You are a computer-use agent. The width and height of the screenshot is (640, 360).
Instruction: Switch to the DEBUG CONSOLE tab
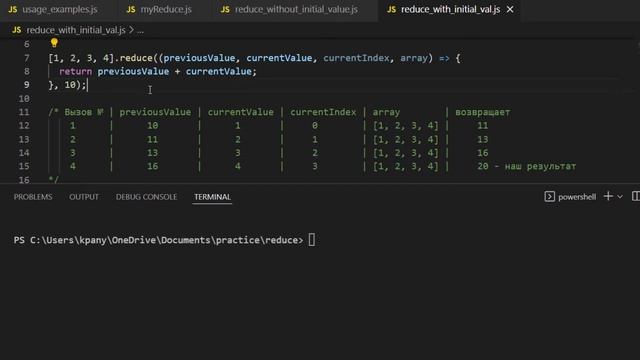pyautogui.click(x=146, y=197)
